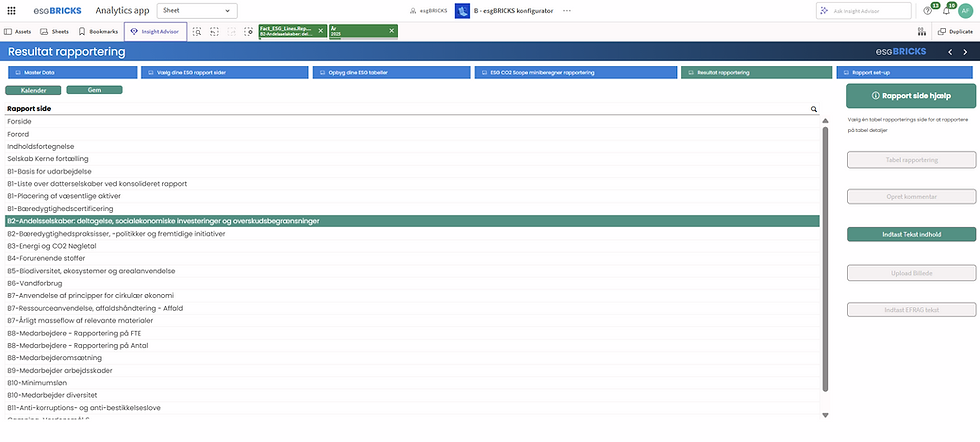
Task: Click the list scrollbar up arrow
Action: point(825,121)
